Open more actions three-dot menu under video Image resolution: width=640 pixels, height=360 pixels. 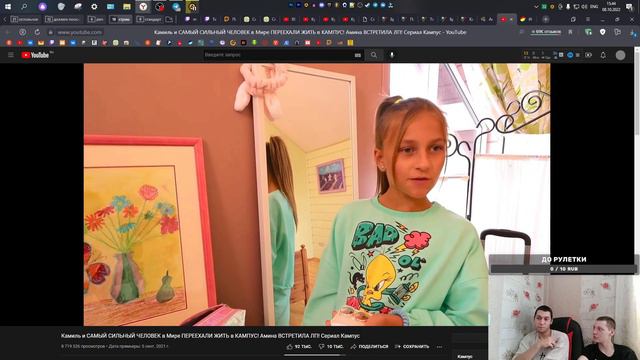[x=439, y=347]
